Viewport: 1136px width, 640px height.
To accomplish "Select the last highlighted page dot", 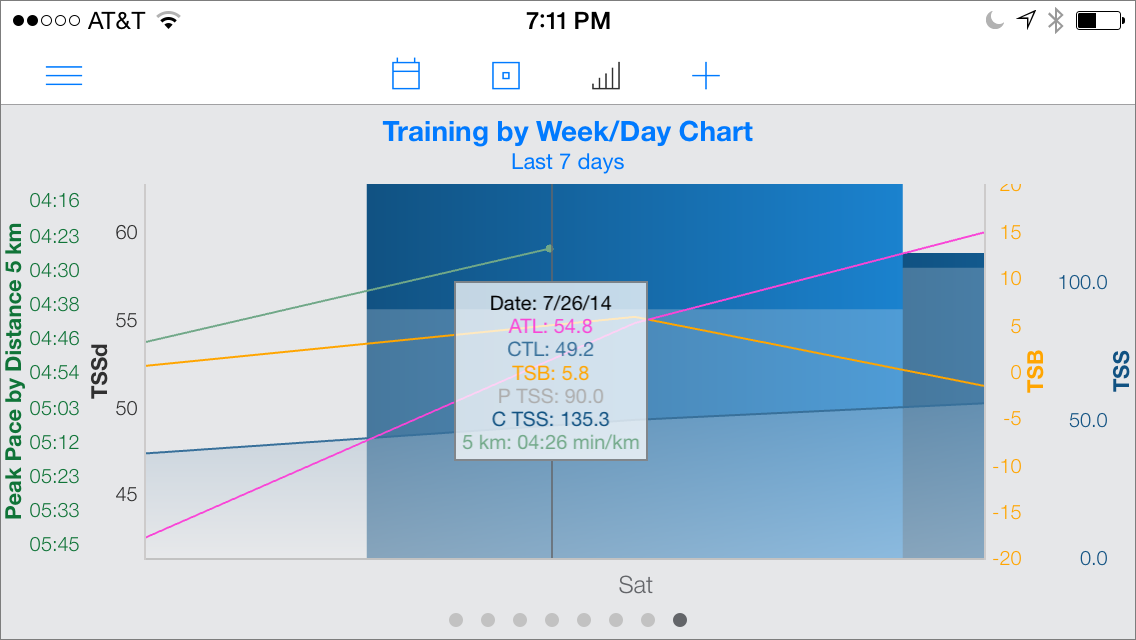I will [x=680, y=620].
